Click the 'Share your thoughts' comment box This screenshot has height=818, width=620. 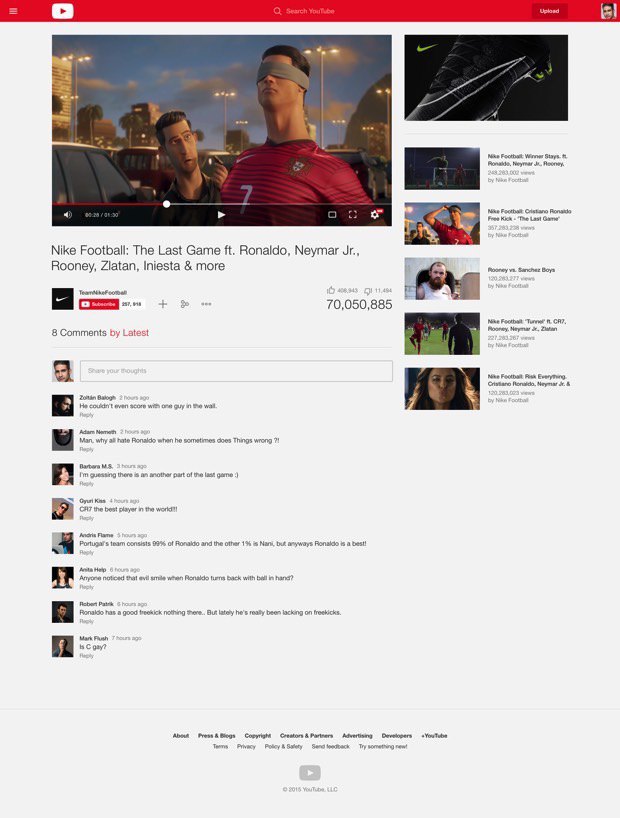pyautogui.click(x=236, y=371)
